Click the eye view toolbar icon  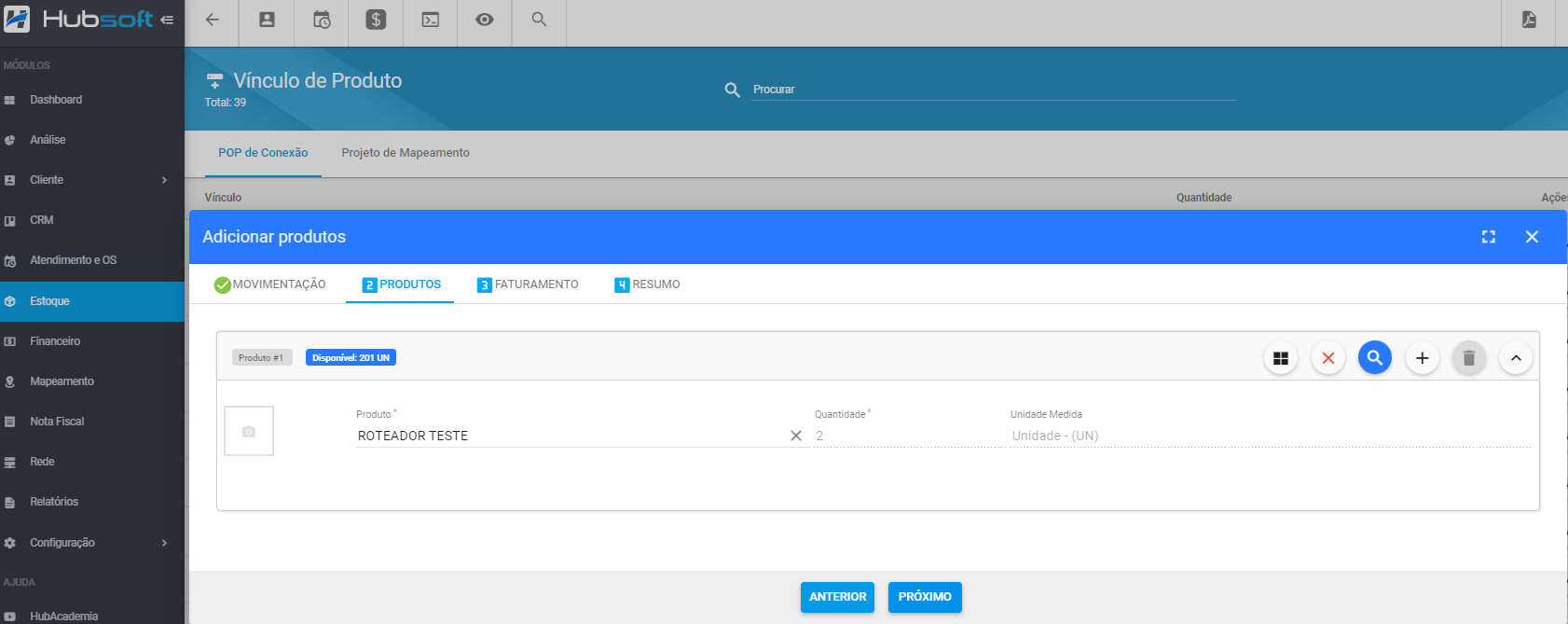point(485,20)
